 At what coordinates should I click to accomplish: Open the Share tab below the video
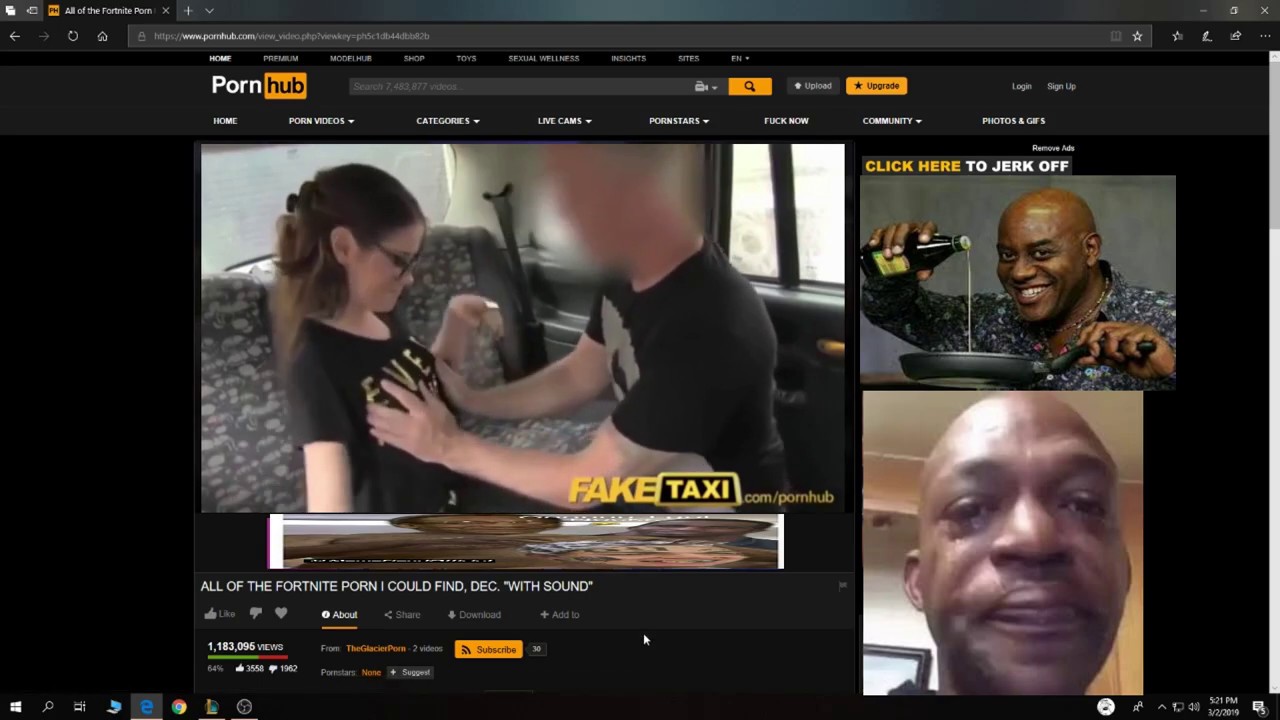(402, 615)
